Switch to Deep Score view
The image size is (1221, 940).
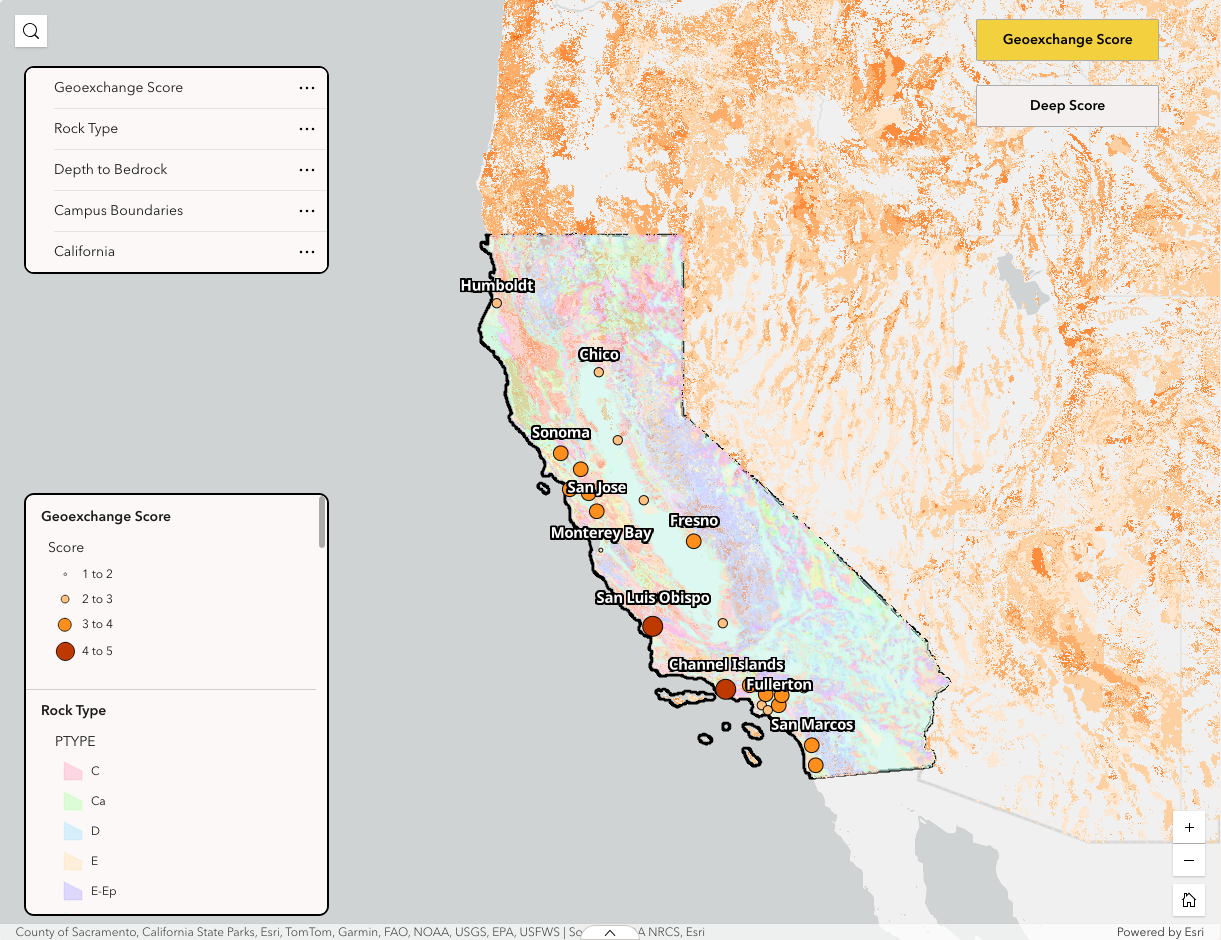(x=1067, y=106)
